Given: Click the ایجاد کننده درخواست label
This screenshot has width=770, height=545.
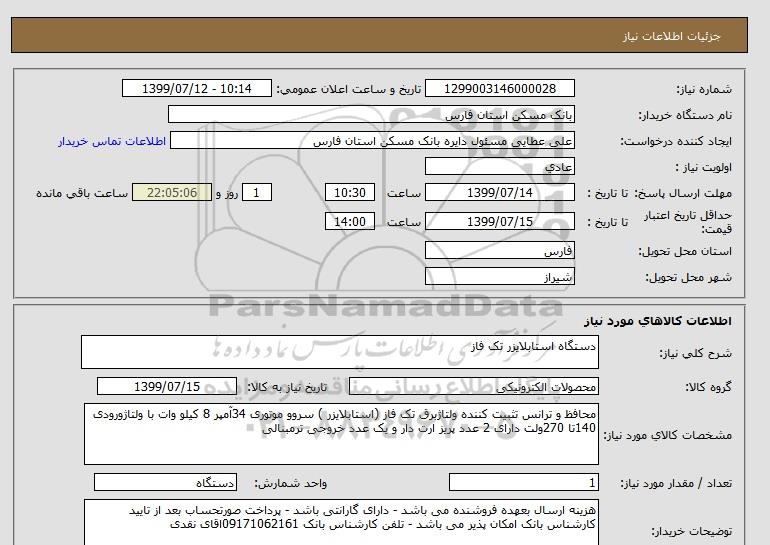Looking at the screenshot, I should pyautogui.click(x=676, y=141).
